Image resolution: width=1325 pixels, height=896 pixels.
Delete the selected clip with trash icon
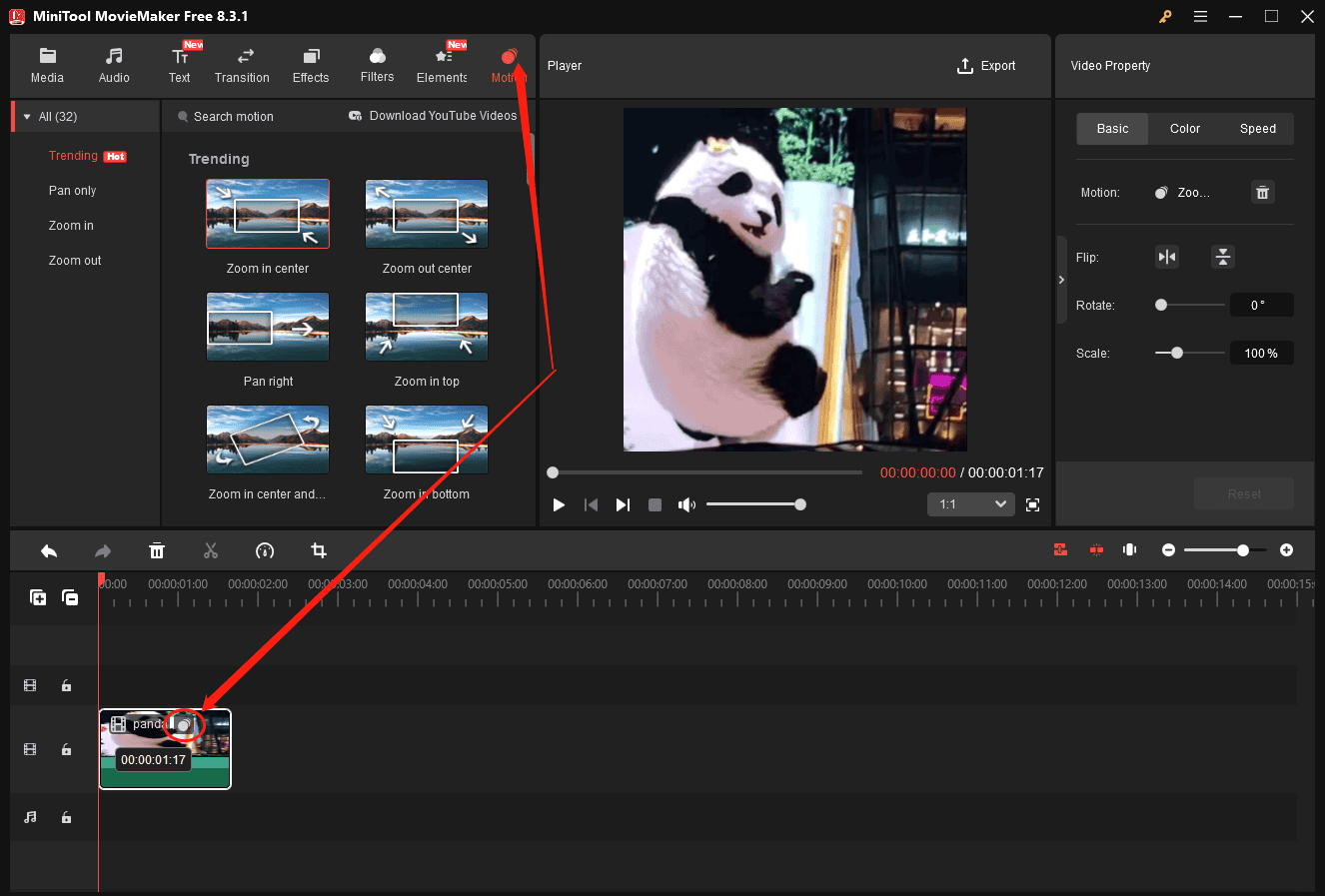[157, 550]
